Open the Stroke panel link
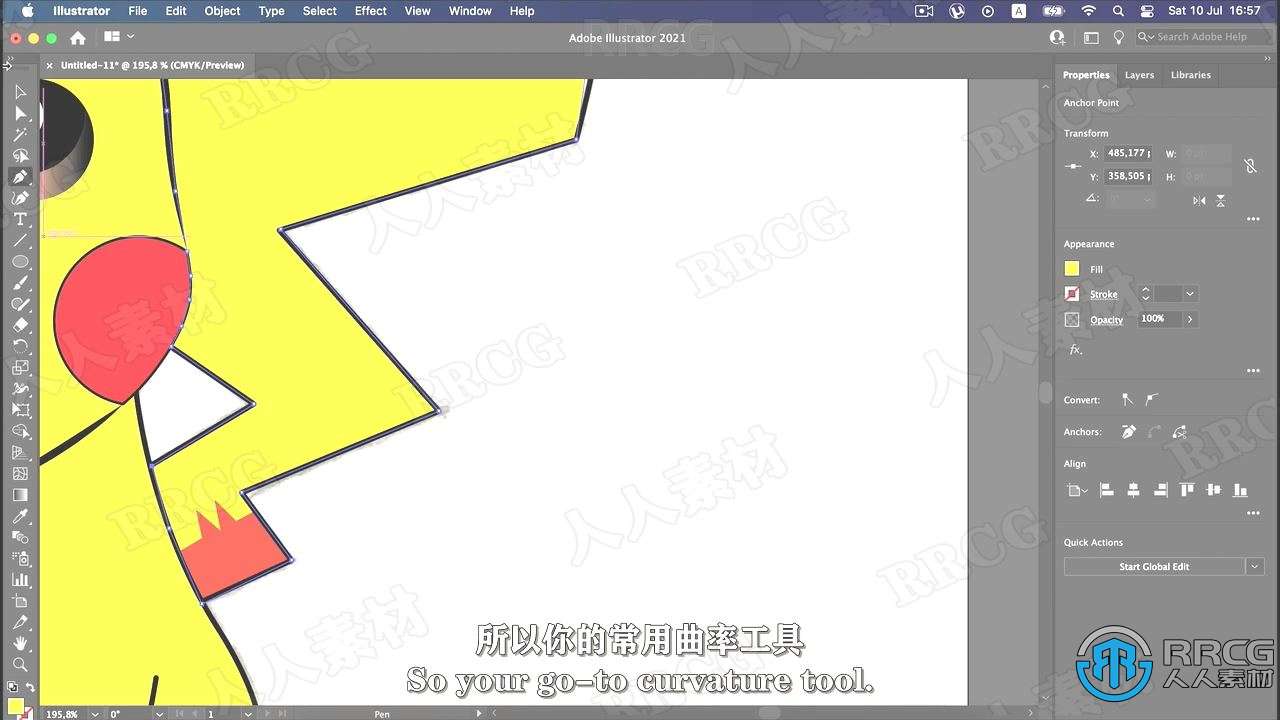This screenshot has width=1280, height=720. tap(1103, 295)
